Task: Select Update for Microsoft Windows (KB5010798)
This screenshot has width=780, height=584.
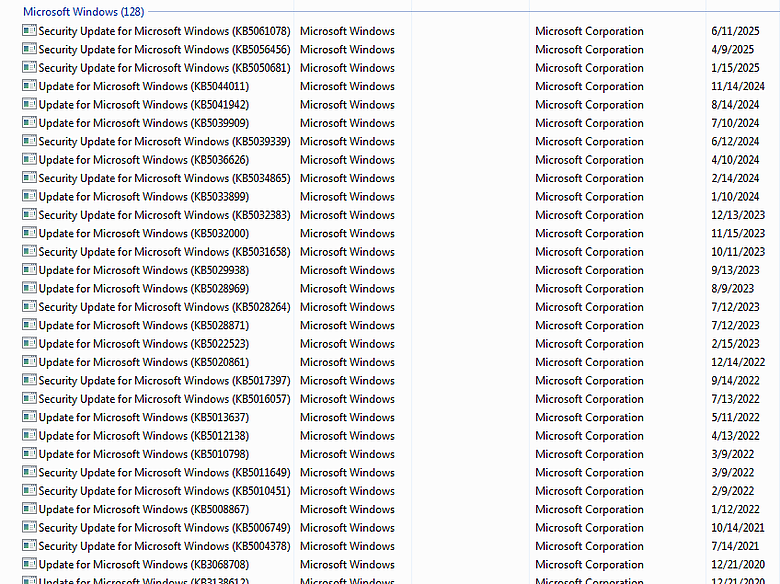Action: point(144,454)
